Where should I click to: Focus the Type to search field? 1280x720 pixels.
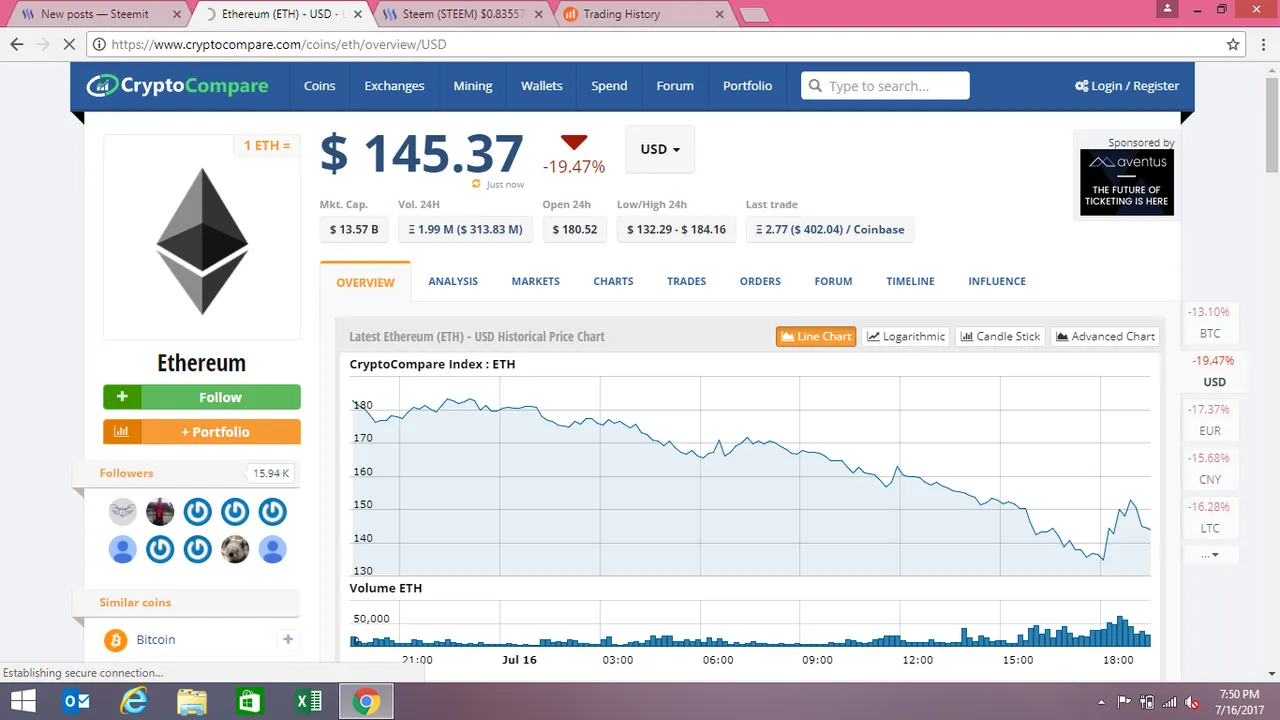[885, 86]
